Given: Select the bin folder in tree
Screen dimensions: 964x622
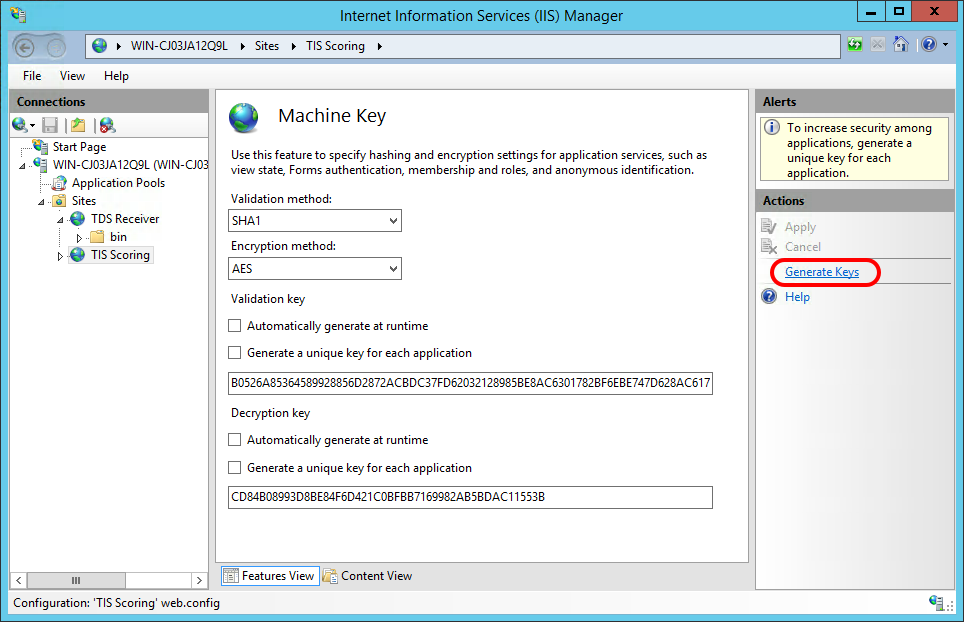Looking at the screenshot, I should pos(118,237).
